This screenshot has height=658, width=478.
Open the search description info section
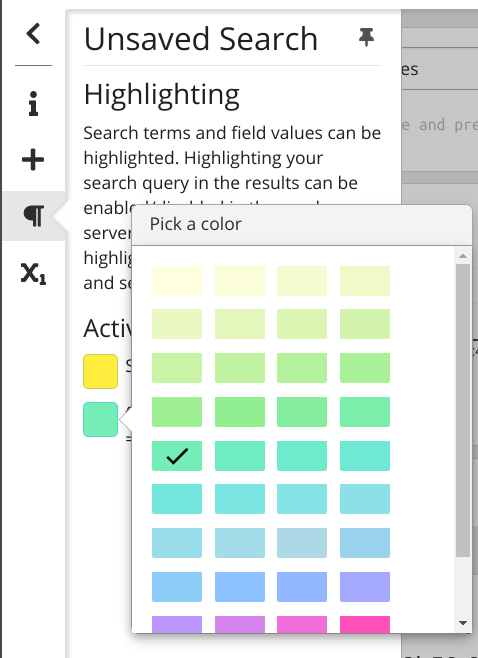[34, 103]
